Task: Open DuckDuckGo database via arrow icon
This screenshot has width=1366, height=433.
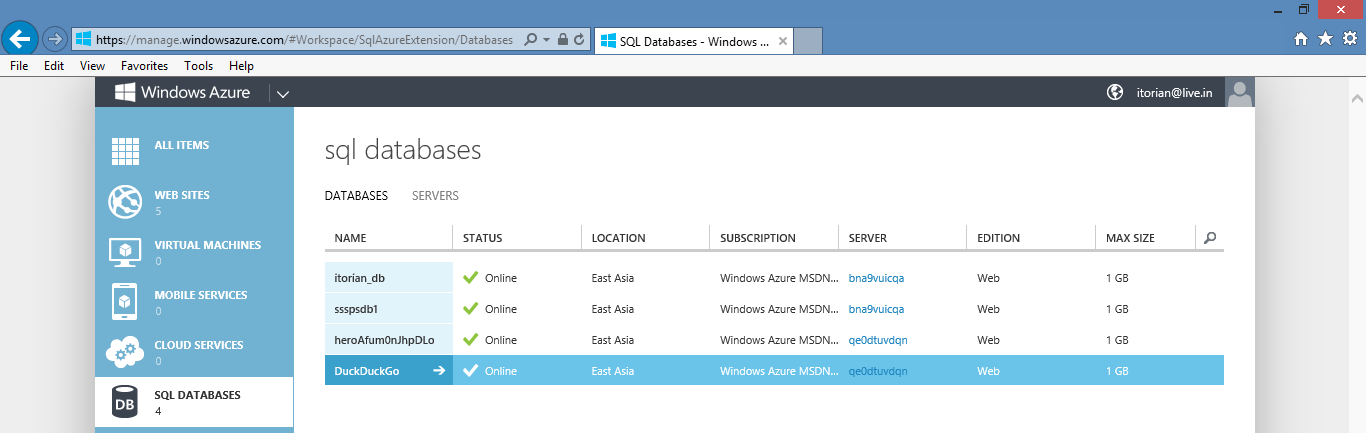Action: click(x=438, y=371)
